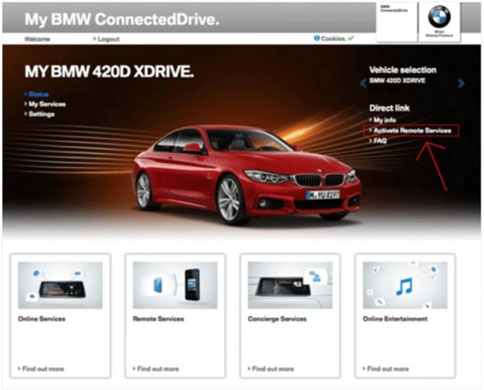The image size is (484, 390).
Task: Click the Concierge Services thumbnail image
Action: coord(290,285)
